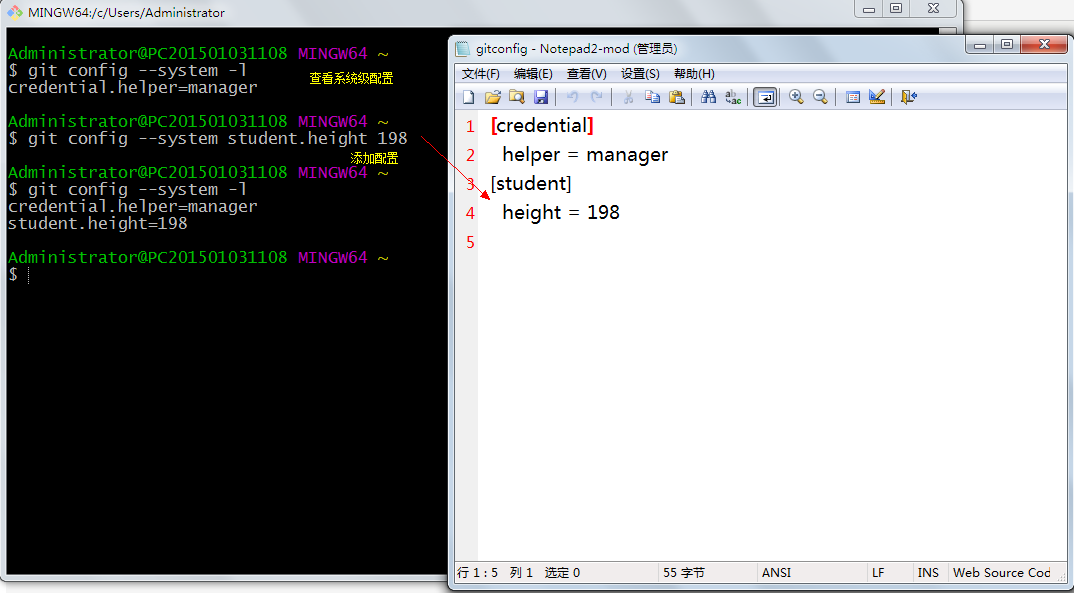Click the Undo arrow icon
This screenshot has width=1074, height=593.
(x=573, y=97)
